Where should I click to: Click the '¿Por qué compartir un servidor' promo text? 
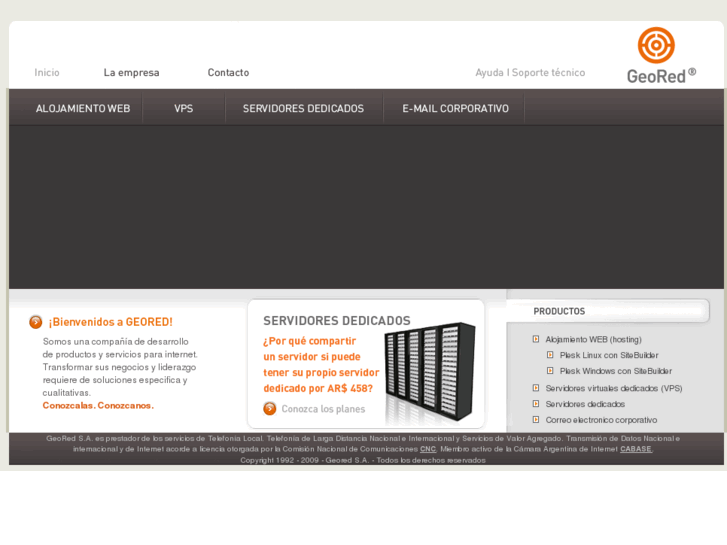(321, 365)
